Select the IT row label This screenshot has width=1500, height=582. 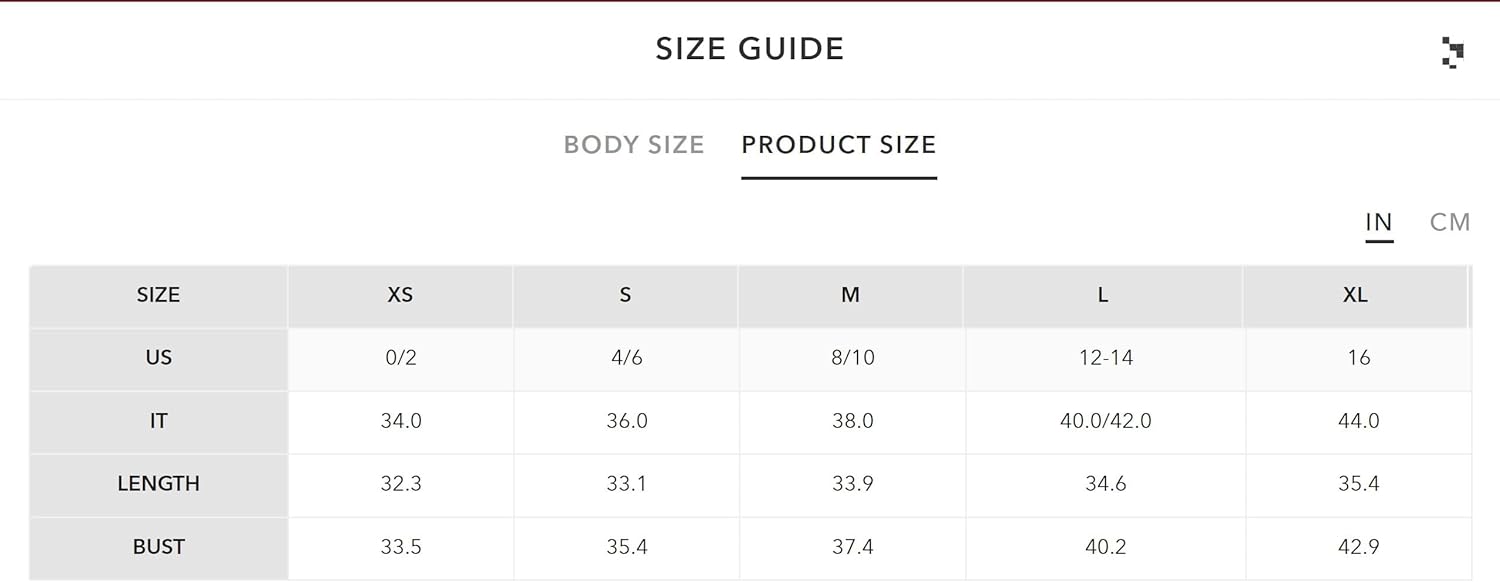[159, 421]
